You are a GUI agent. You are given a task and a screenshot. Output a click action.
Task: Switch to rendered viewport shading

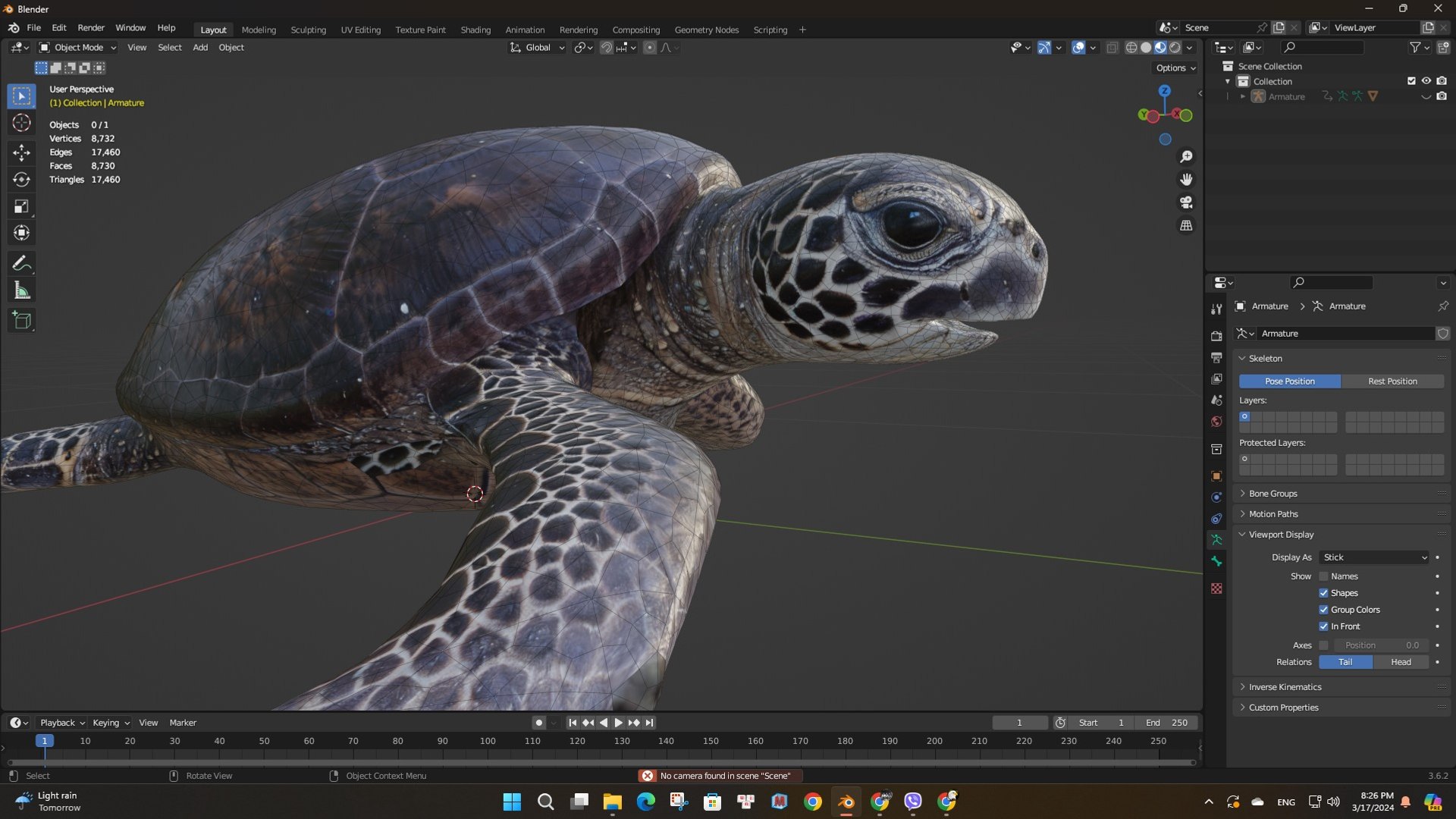pos(1175,47)
